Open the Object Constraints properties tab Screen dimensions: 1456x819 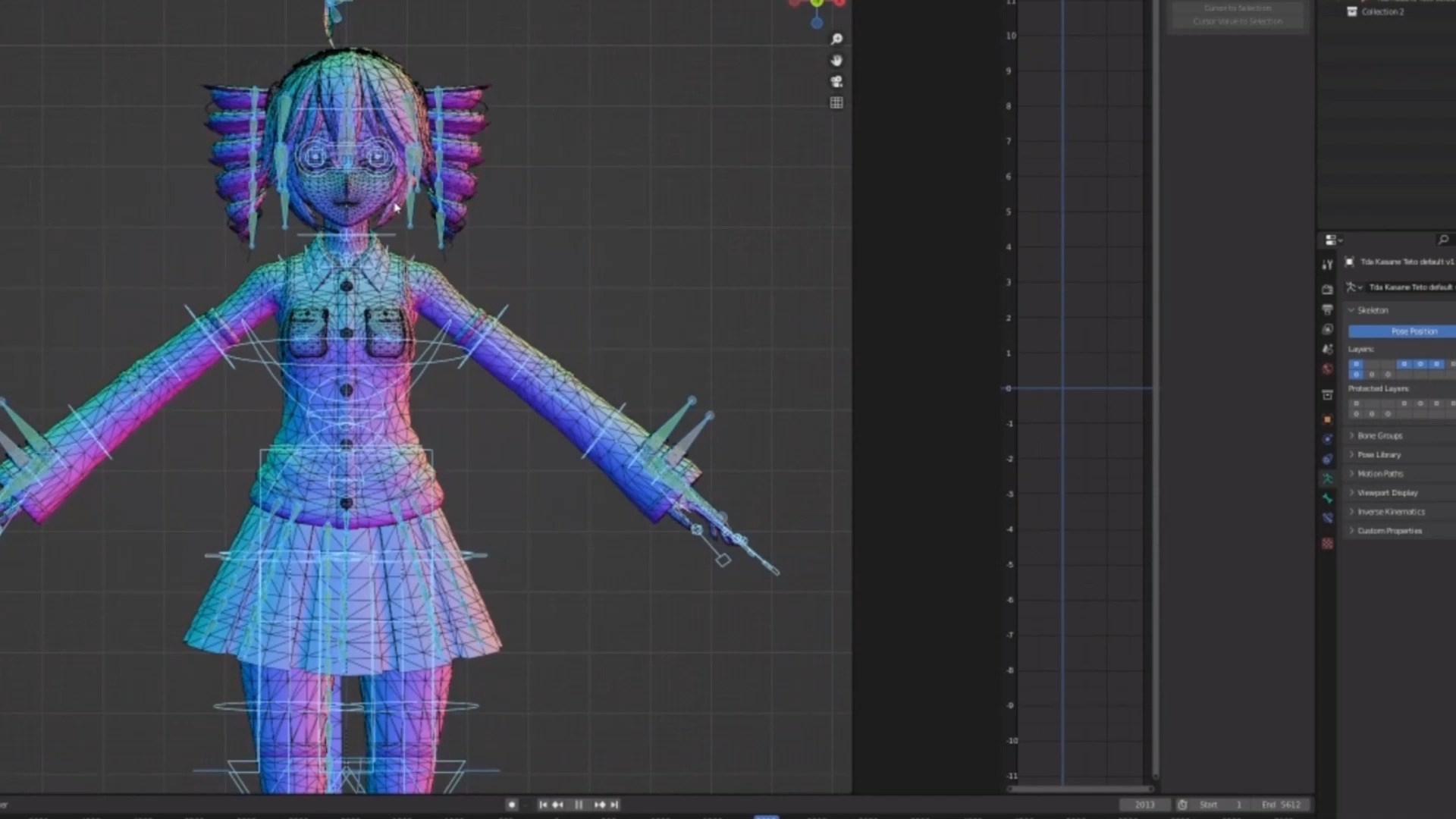point(1327,459)
